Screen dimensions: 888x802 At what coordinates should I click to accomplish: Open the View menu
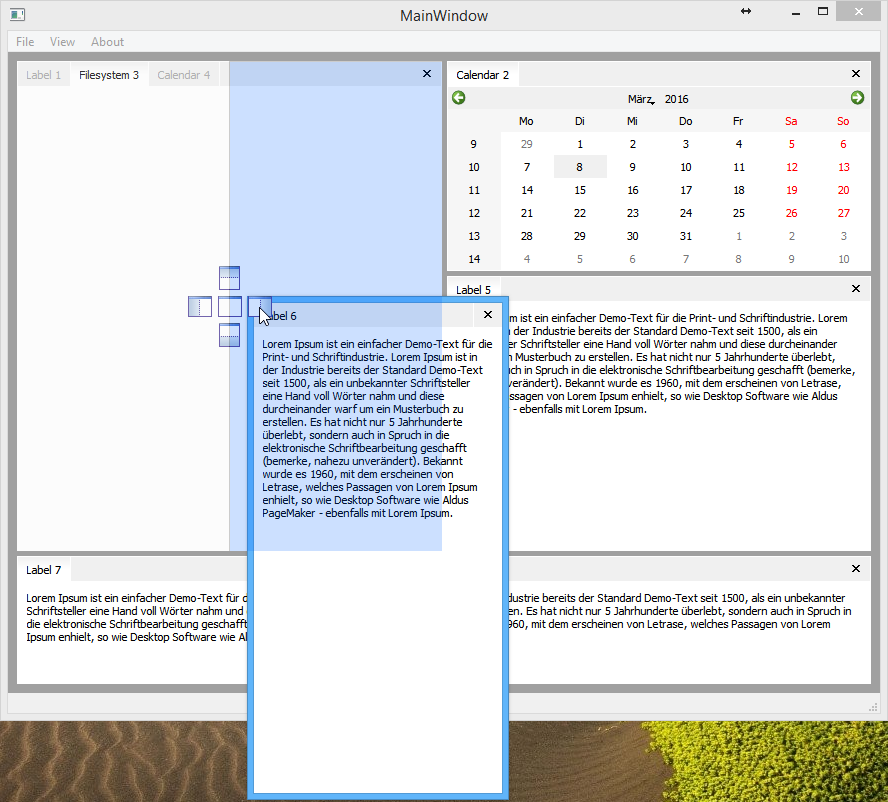pos(62,42)
